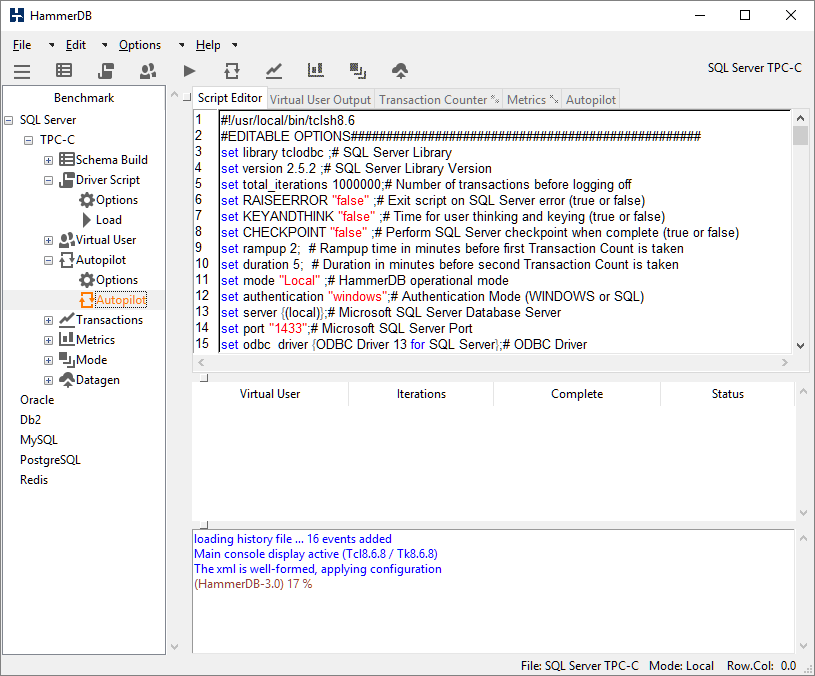This screenshot has height=676, width=815.
Task: Click the console '(HammerDB-3.0) 17 %' prompt line
Action: pos(253,584)
